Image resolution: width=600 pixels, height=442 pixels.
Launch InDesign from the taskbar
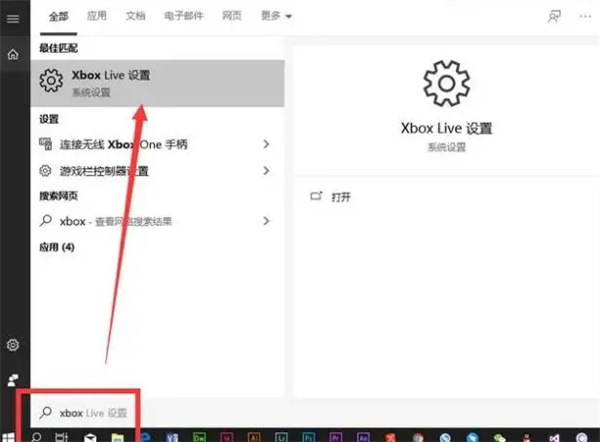point(227,437)
